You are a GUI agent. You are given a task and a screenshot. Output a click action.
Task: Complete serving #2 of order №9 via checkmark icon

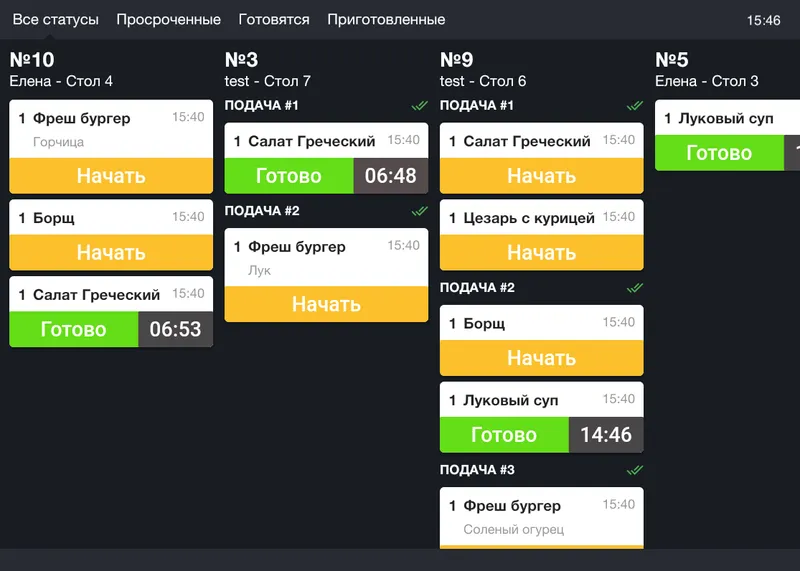634,288
